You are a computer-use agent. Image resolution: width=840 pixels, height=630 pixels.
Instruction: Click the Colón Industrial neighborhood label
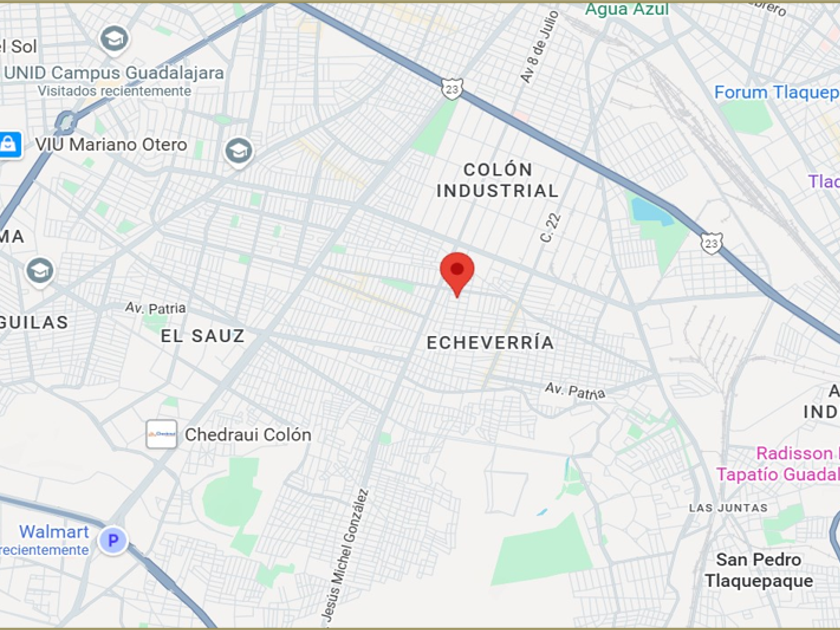(498, 180)
